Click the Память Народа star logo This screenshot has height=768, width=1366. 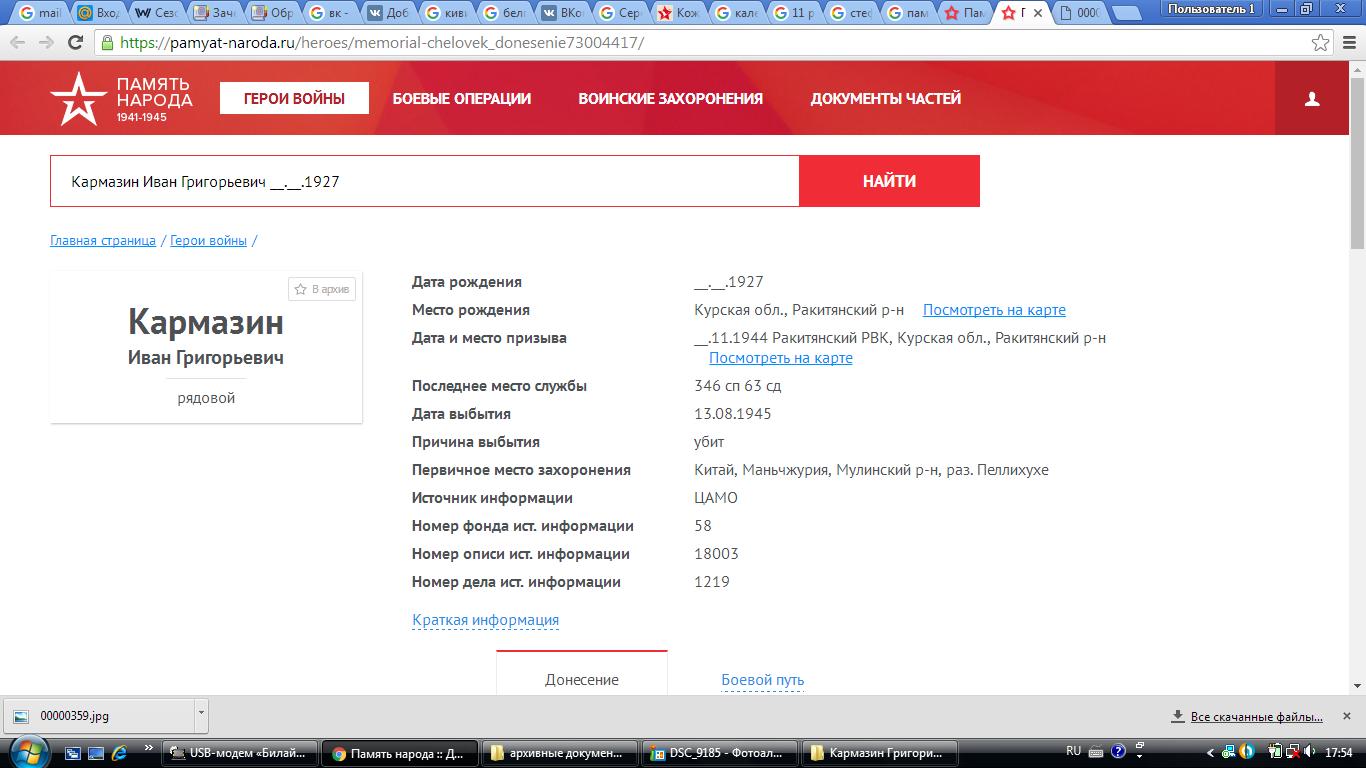coord(78,99)
